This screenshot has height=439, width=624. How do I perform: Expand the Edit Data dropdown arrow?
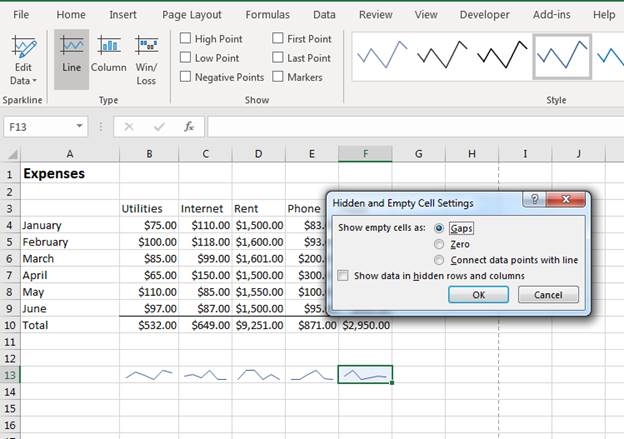[35, 81]
